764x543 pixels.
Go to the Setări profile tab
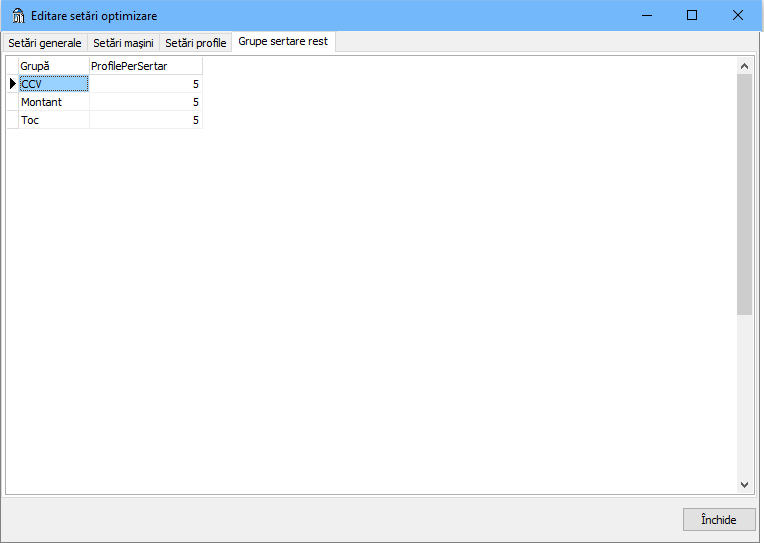[x=196, y=43]
